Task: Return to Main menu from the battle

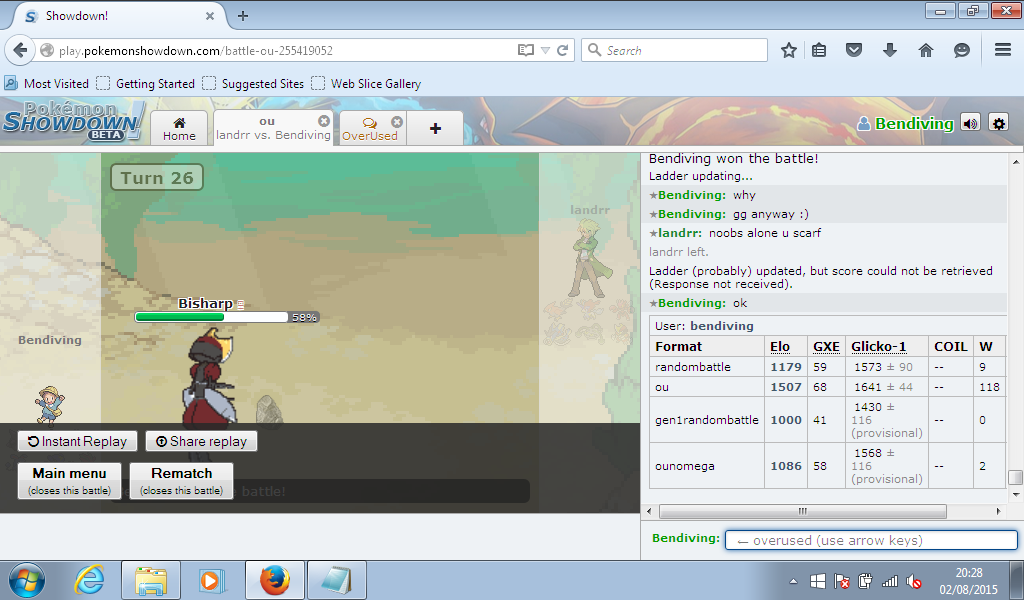Action: (x=69, y=481)
